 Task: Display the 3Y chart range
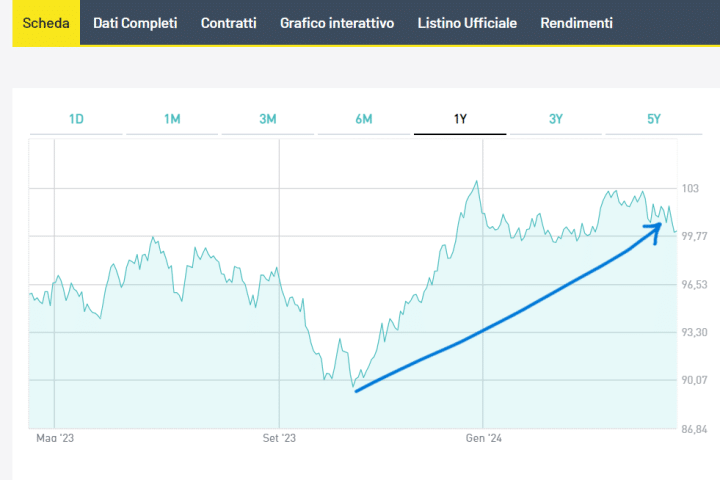point(556,119)
